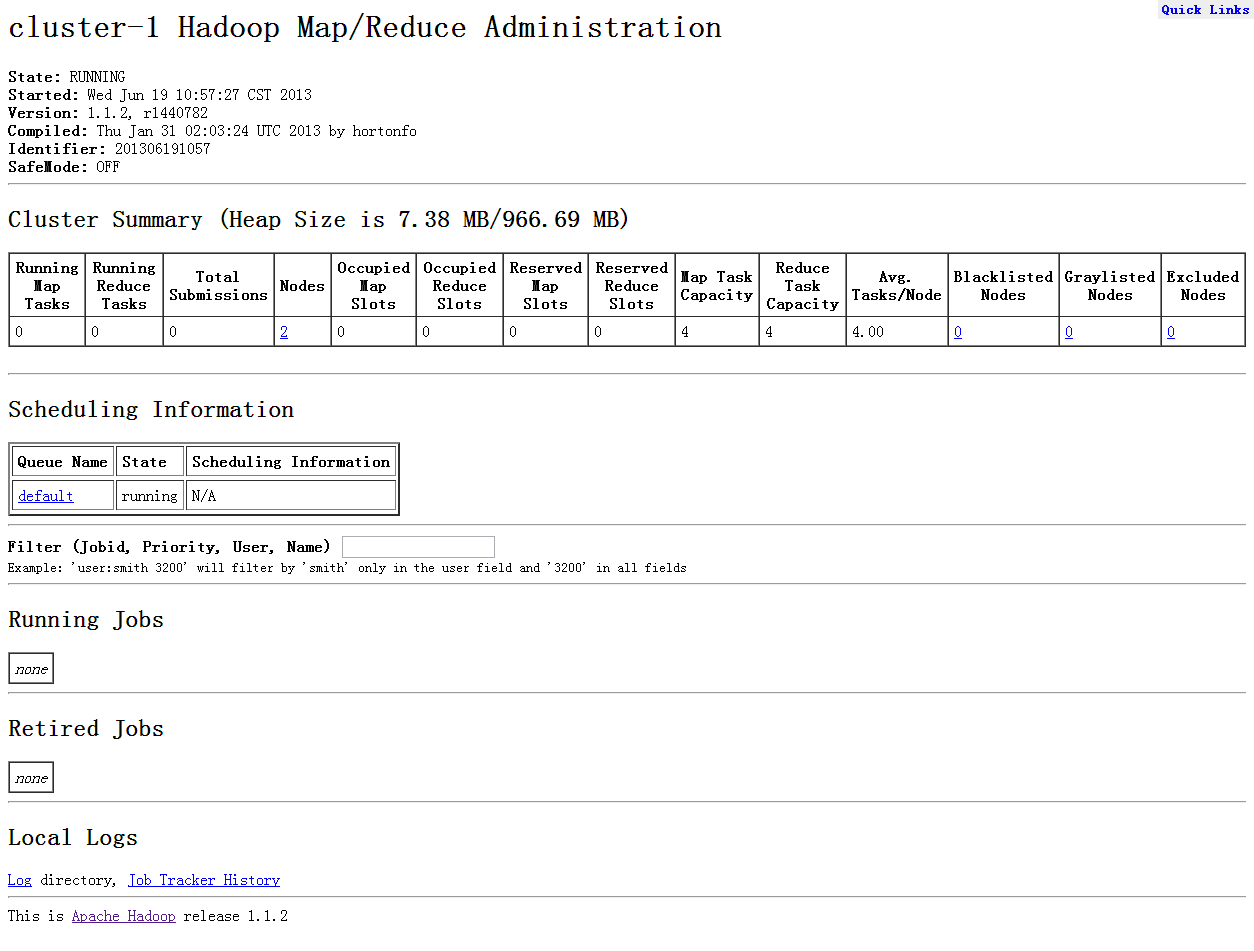
Task: Focus the job Filter text field
Action: (x=418, y=547)
